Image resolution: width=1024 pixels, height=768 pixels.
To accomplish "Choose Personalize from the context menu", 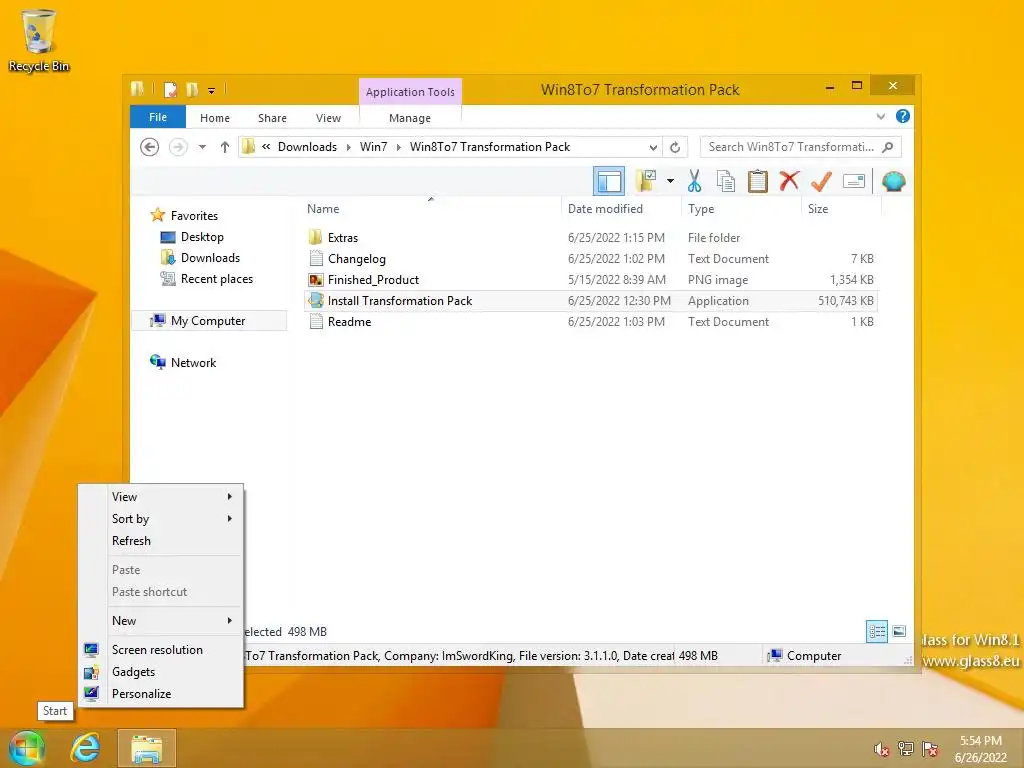I will tap(161, 694).
